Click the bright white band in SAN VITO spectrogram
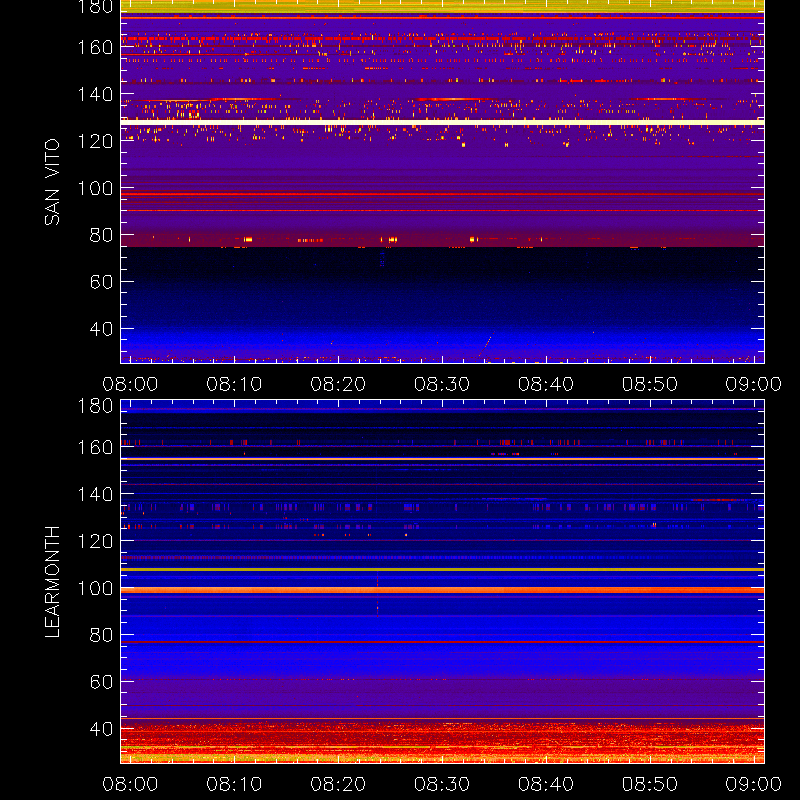This screenshot has width=800, height=800. point(442,122)
